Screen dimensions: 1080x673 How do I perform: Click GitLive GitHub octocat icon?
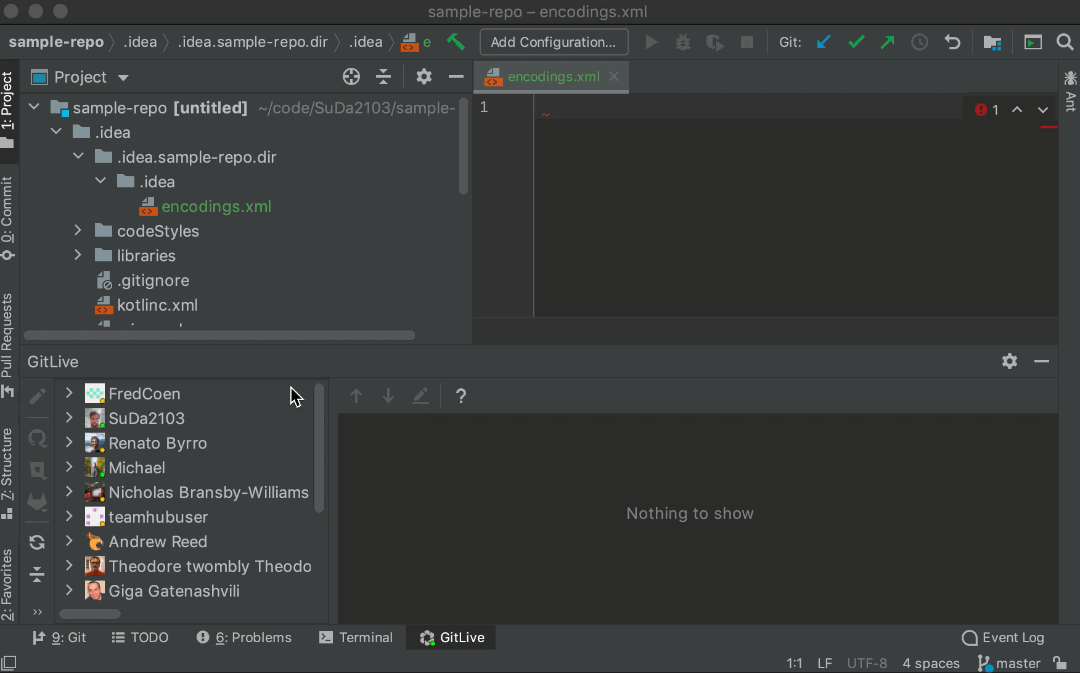(x=37, y=438)
